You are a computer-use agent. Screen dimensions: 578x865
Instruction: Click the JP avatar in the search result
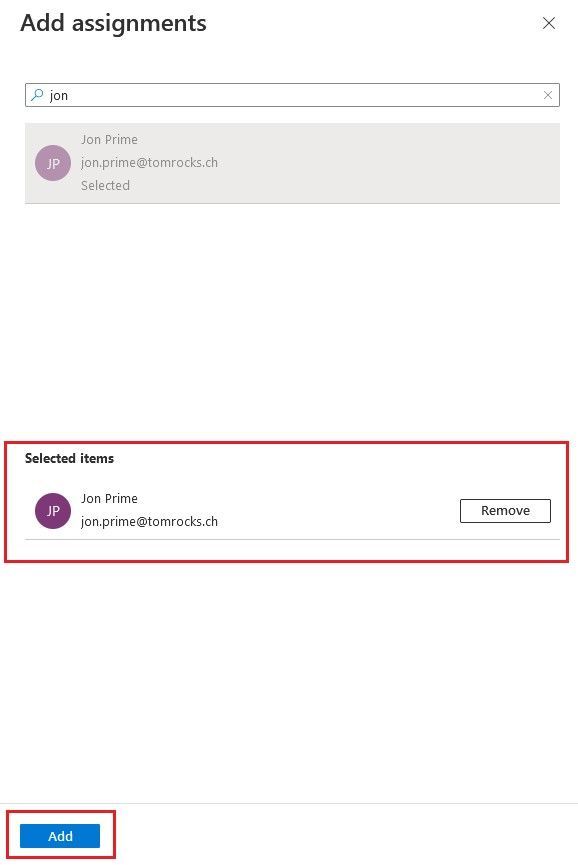pos(53,163)
